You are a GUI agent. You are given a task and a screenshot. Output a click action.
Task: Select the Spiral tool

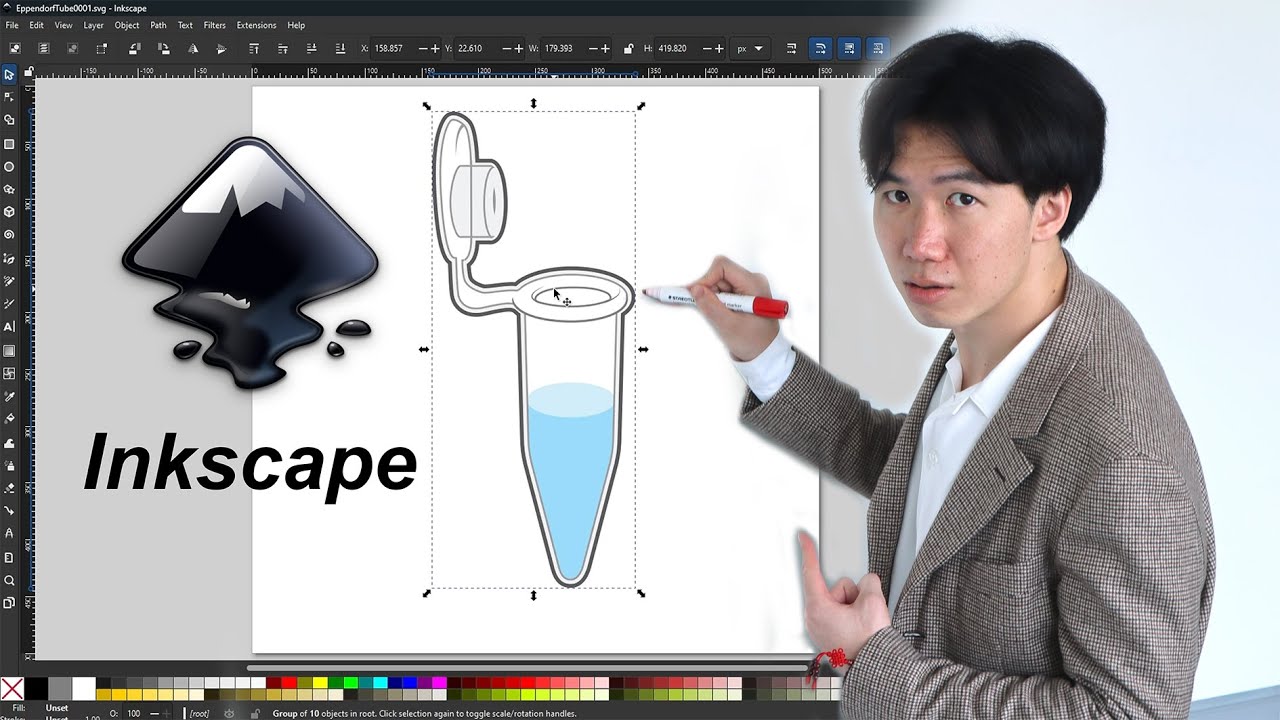9,235
